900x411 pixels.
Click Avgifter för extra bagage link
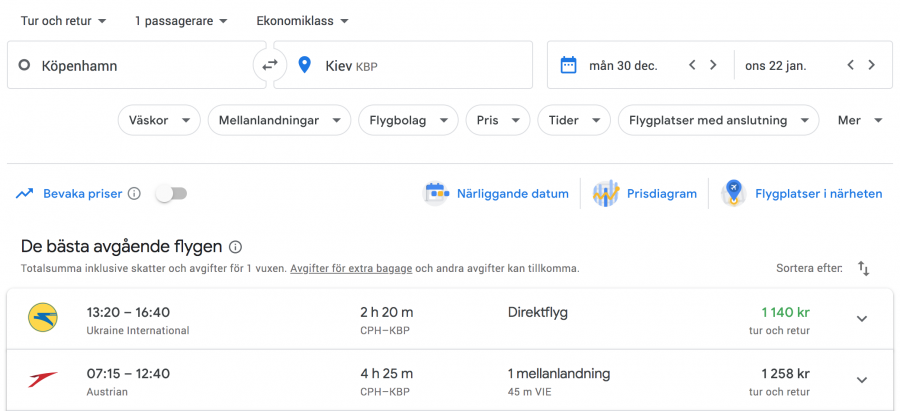pos(353,269)
